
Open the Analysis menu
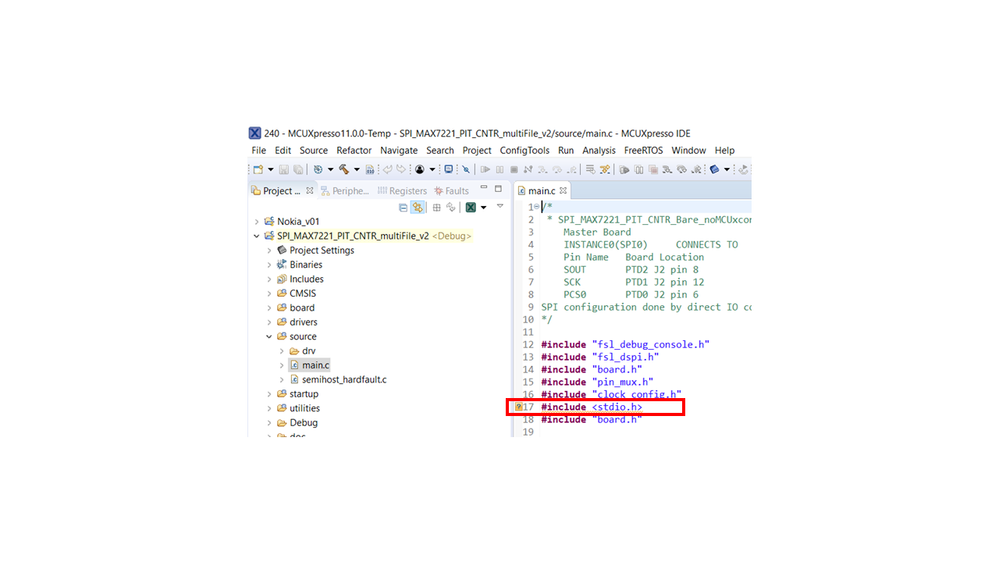(x=599, y=150)
